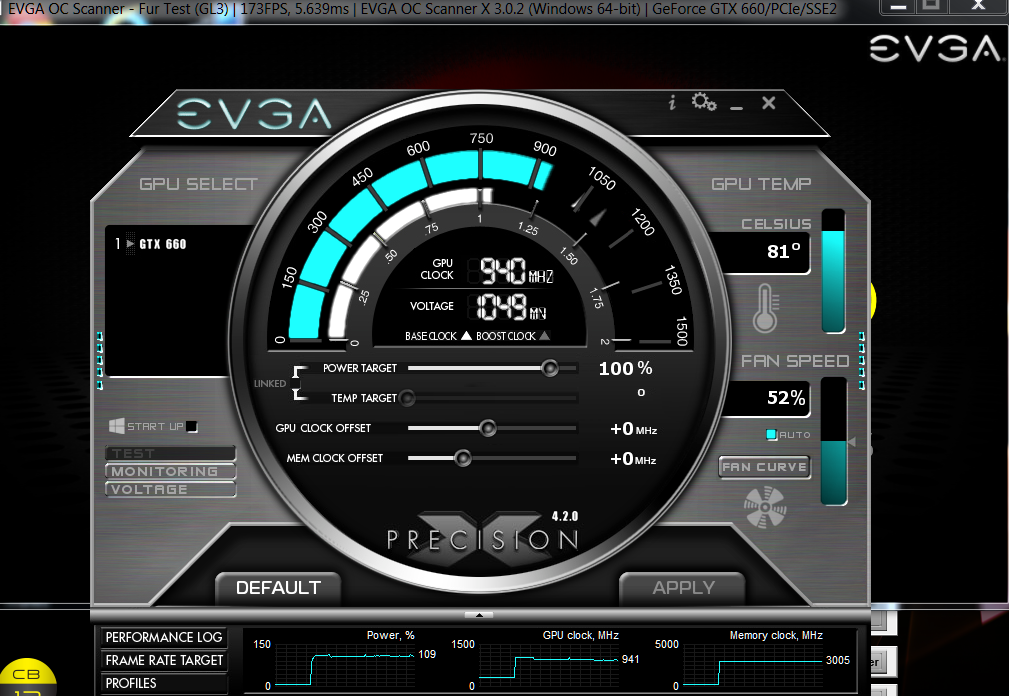This screenshot has width=1009, height=696.
Task: Click the fan icon below Fan Curve
Action: point(765,508)
